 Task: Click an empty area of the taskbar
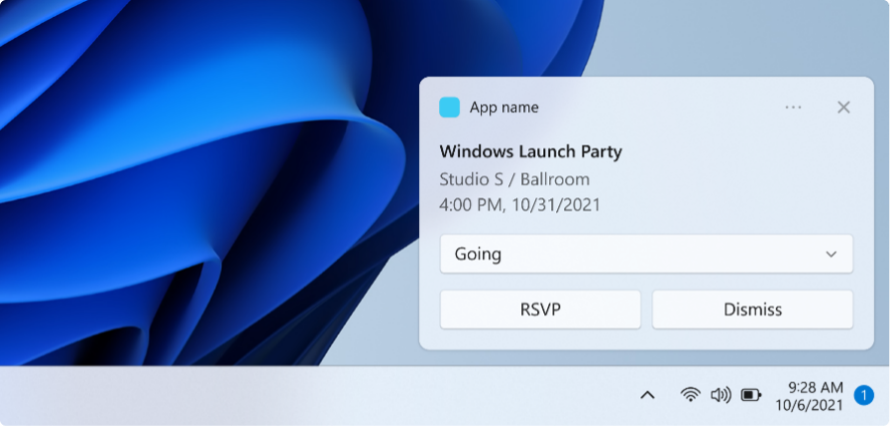(x=300, y=395)
